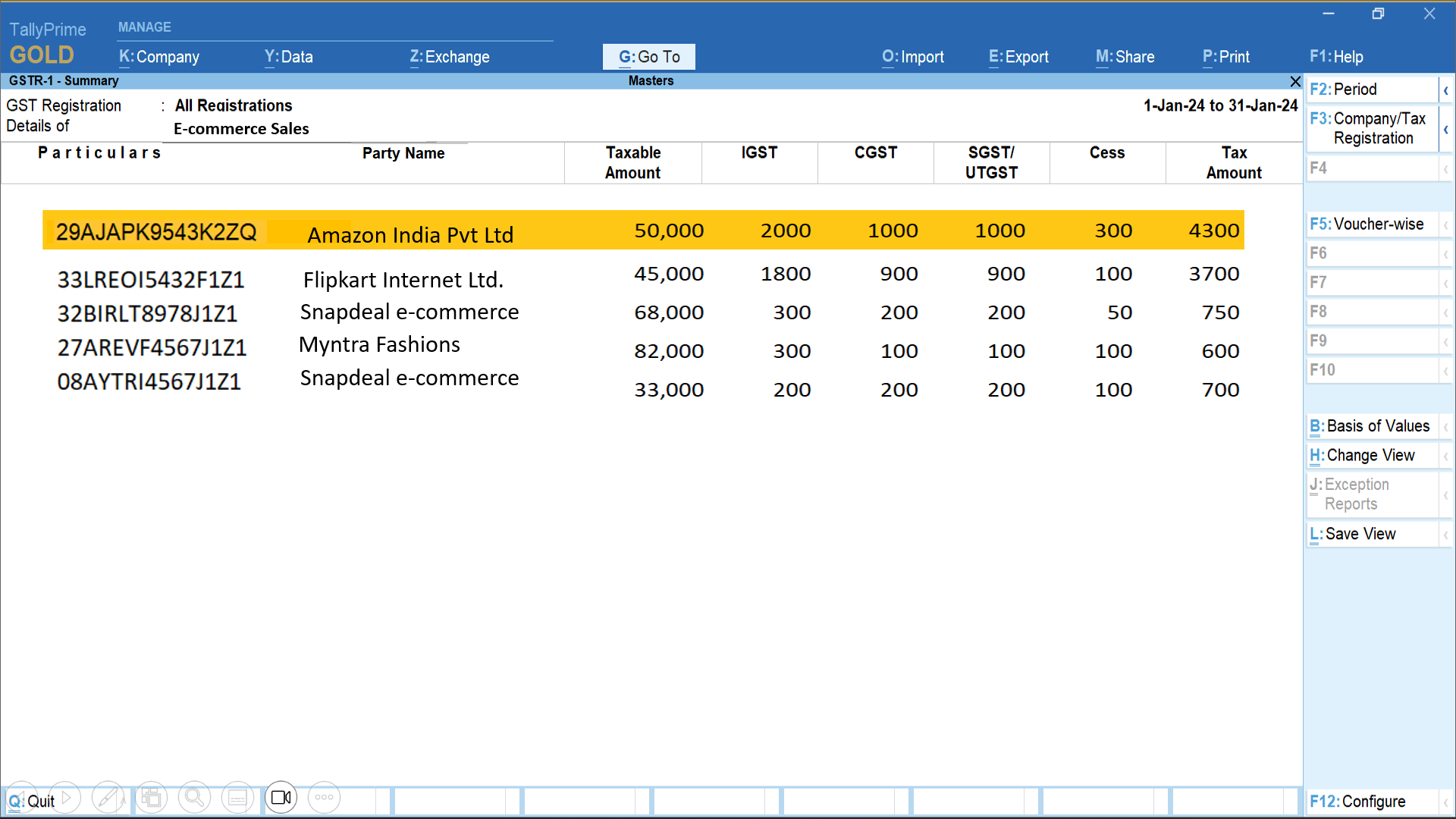Screen dimensions: 1456x819
Task: Open the K: Company menu
Action: click(158, 56)
